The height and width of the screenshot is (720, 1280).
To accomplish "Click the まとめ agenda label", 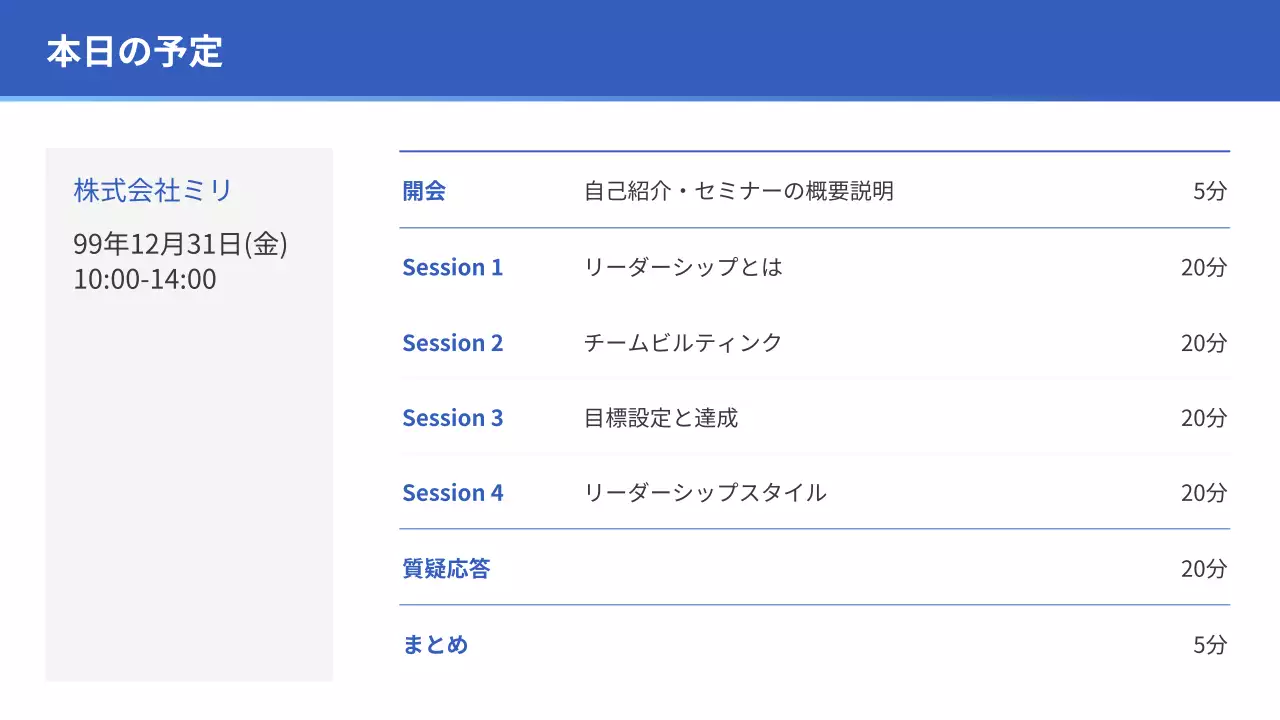I will [435, 645].
